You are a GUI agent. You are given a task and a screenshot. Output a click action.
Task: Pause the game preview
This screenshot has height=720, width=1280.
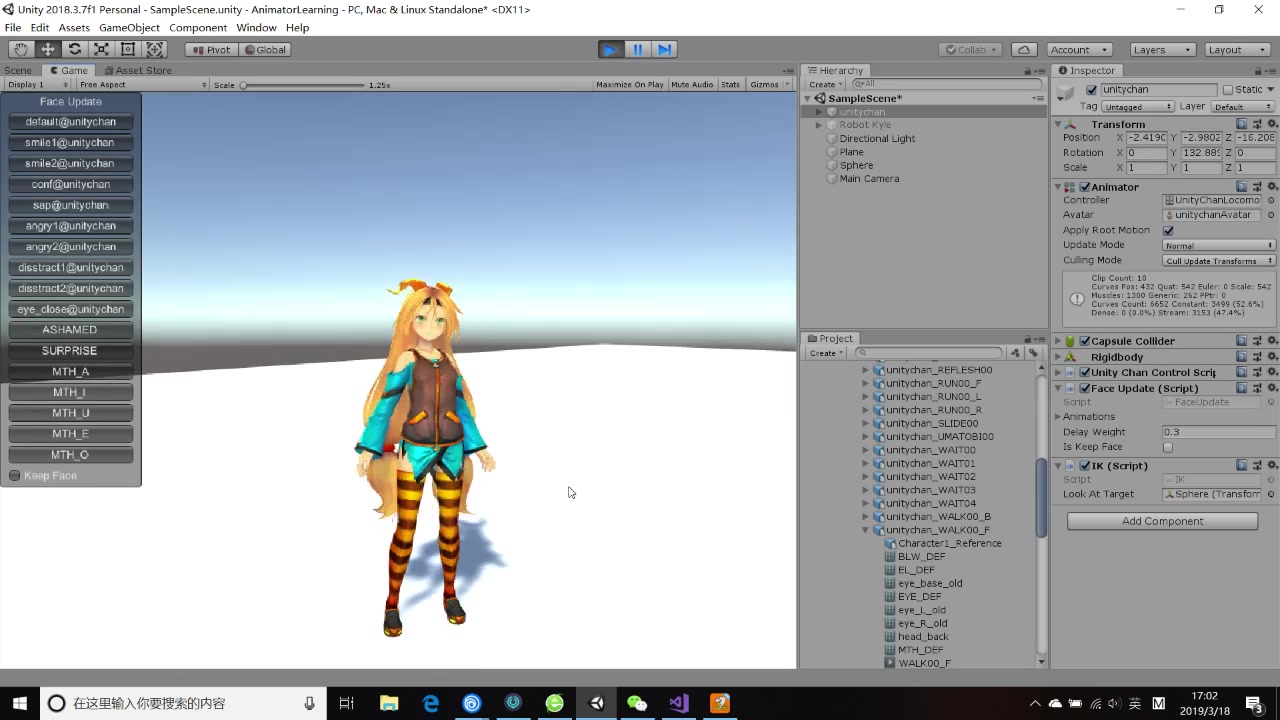(637, 49)
